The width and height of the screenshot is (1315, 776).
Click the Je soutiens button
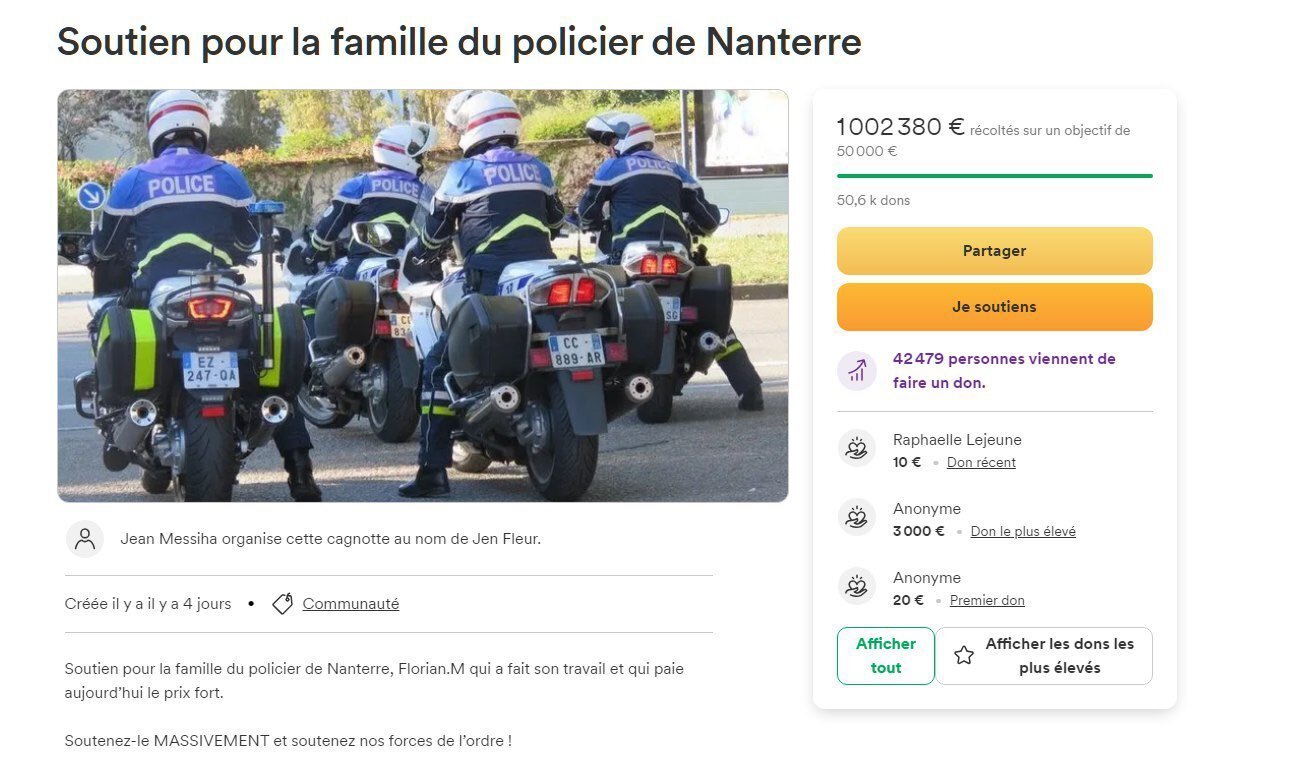tap(995, 307)
